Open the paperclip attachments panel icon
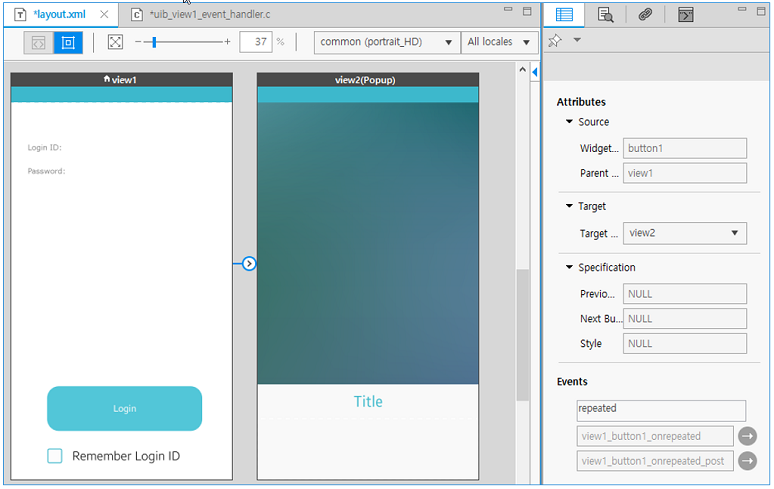 click(x=645, y=14)
